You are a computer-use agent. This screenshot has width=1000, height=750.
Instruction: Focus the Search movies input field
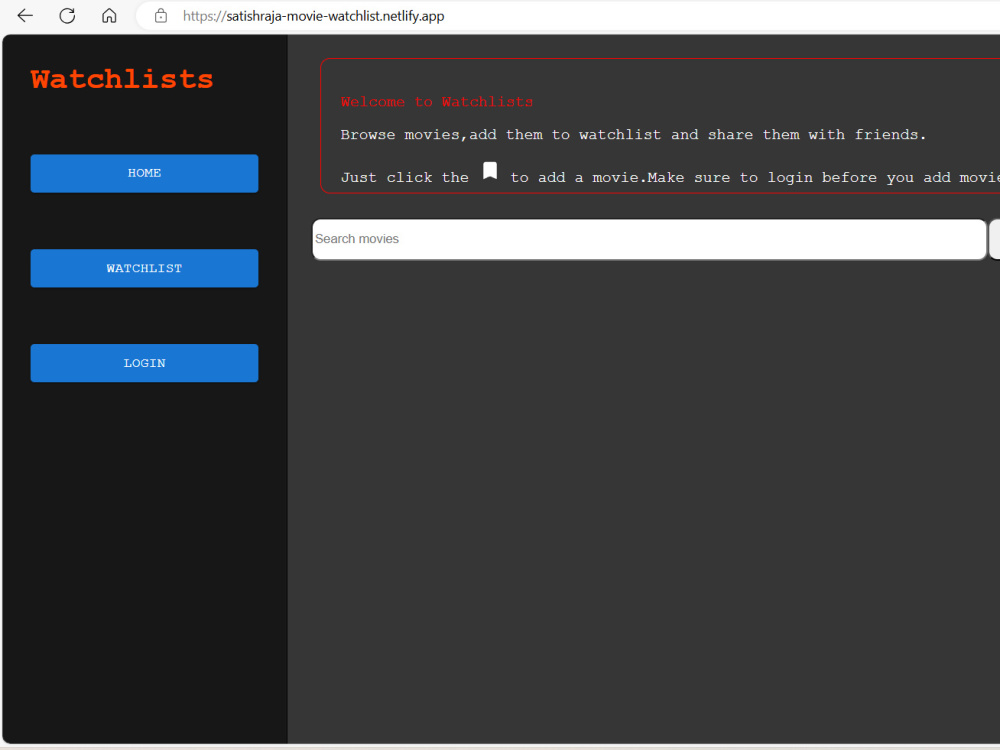(649, 239)
